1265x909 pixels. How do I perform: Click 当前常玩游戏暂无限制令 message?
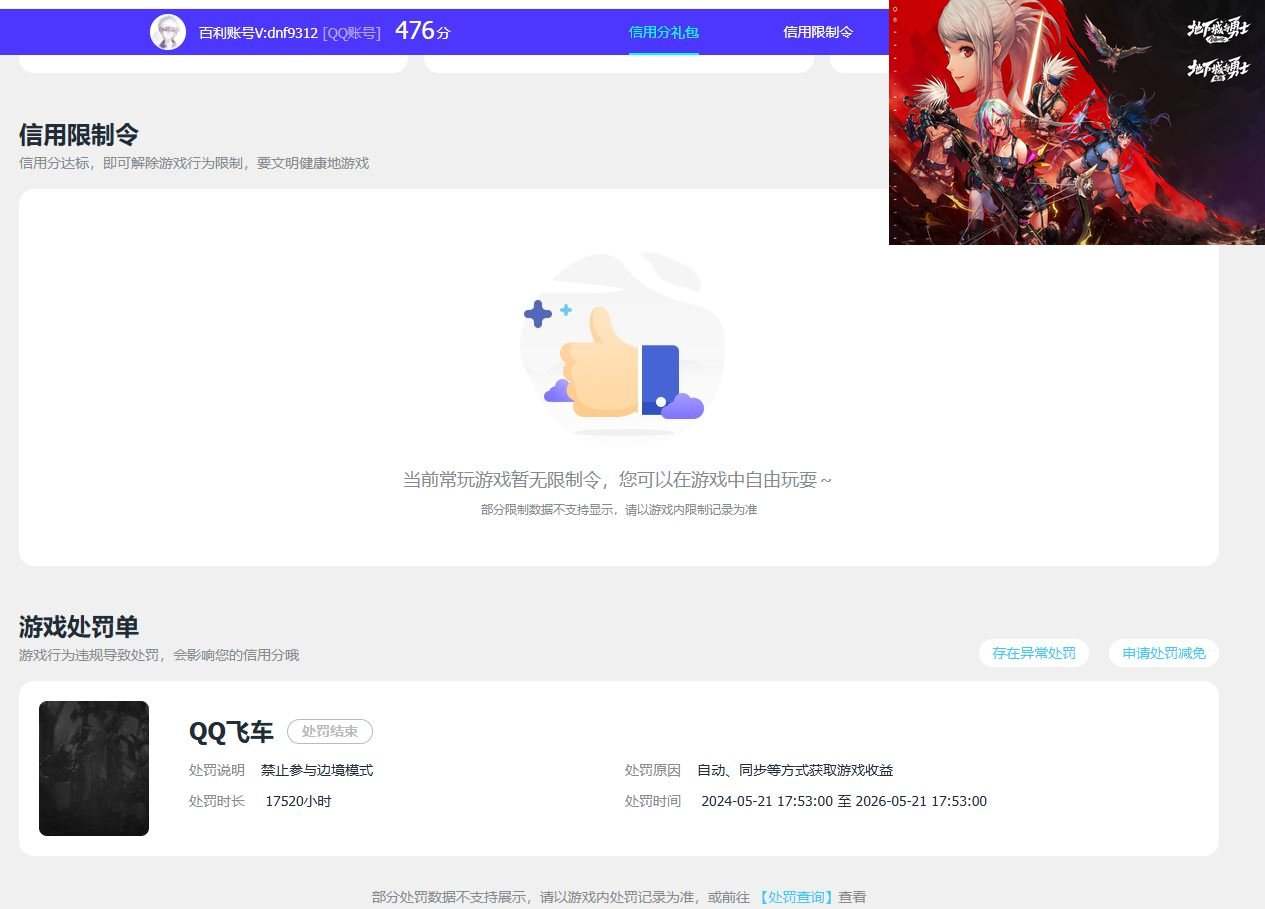tap(617, 480)
